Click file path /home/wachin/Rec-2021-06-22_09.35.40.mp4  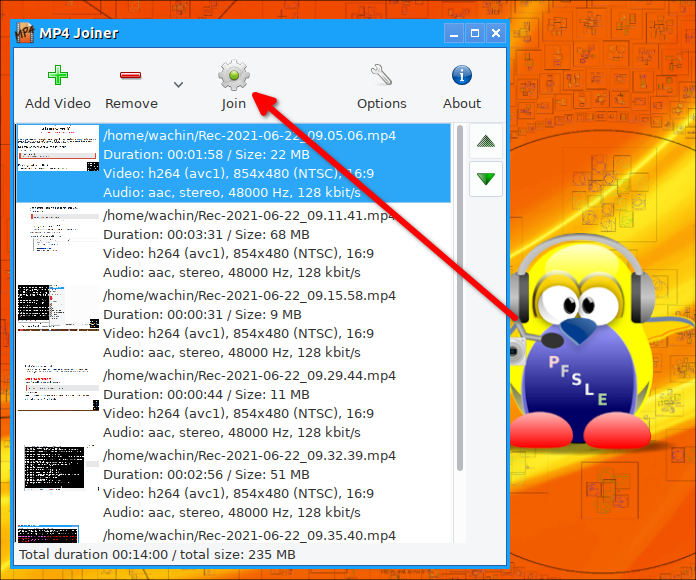pos(249,535)
